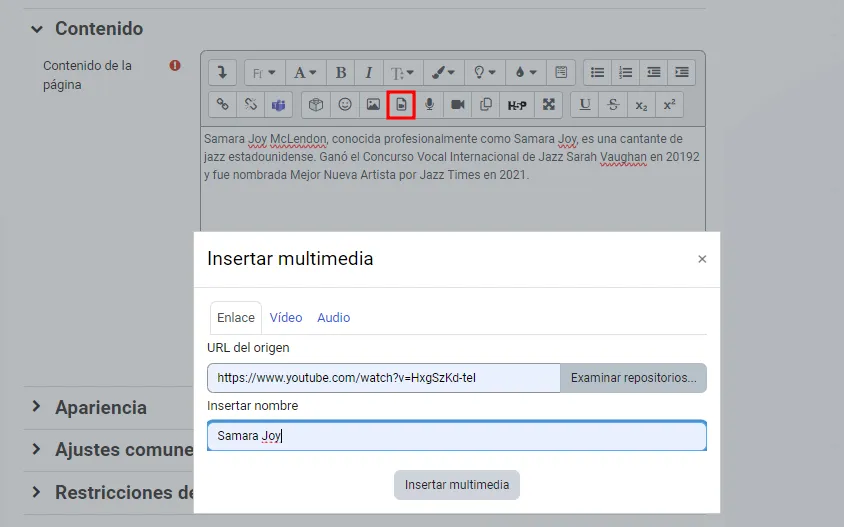Toggle bold text formatting
This screenshot has width=844, height=527.
coord(341,72)
